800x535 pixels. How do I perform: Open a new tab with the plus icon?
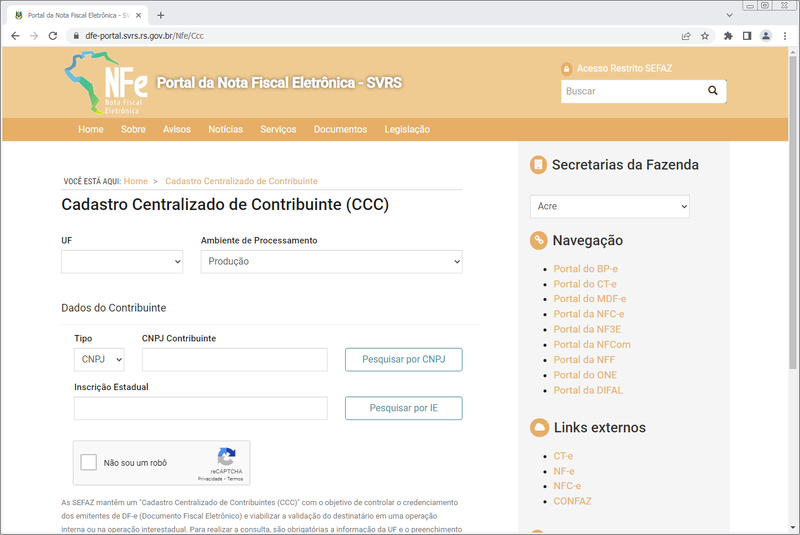tap(161, 15)
